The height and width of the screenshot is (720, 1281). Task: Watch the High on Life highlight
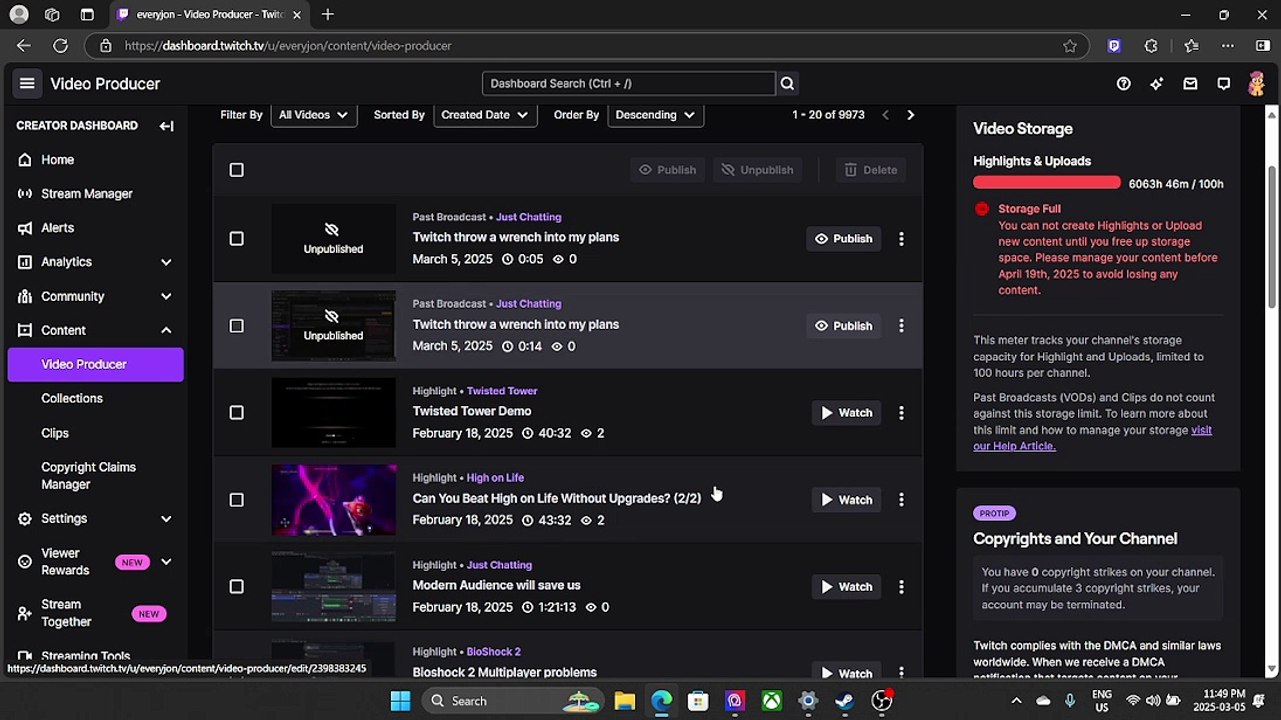pos(846,500)
